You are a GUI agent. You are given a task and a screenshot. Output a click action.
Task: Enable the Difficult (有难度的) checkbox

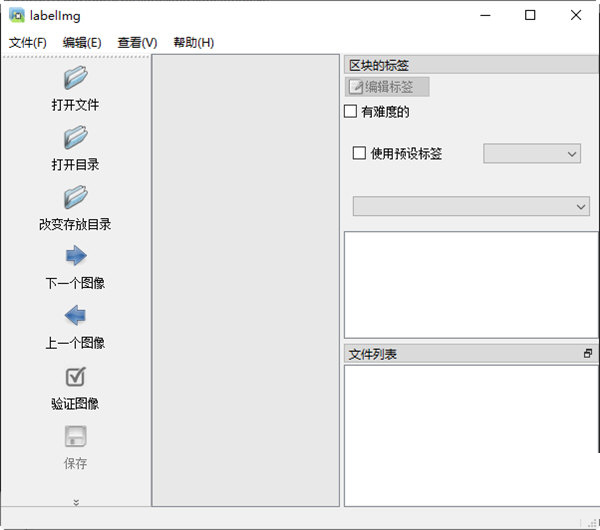coord(350,112)
